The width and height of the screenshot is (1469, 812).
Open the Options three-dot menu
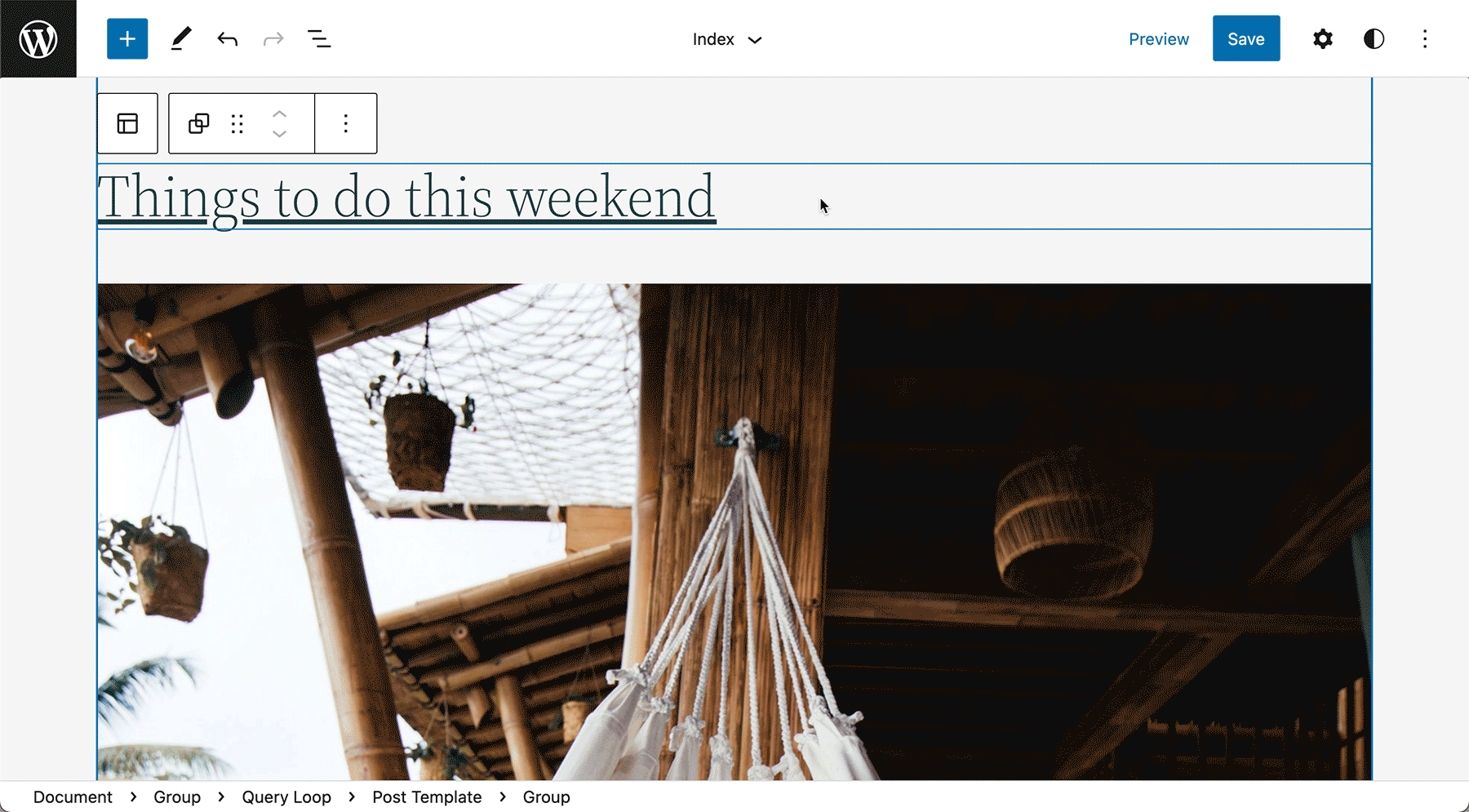(1425, 39)
